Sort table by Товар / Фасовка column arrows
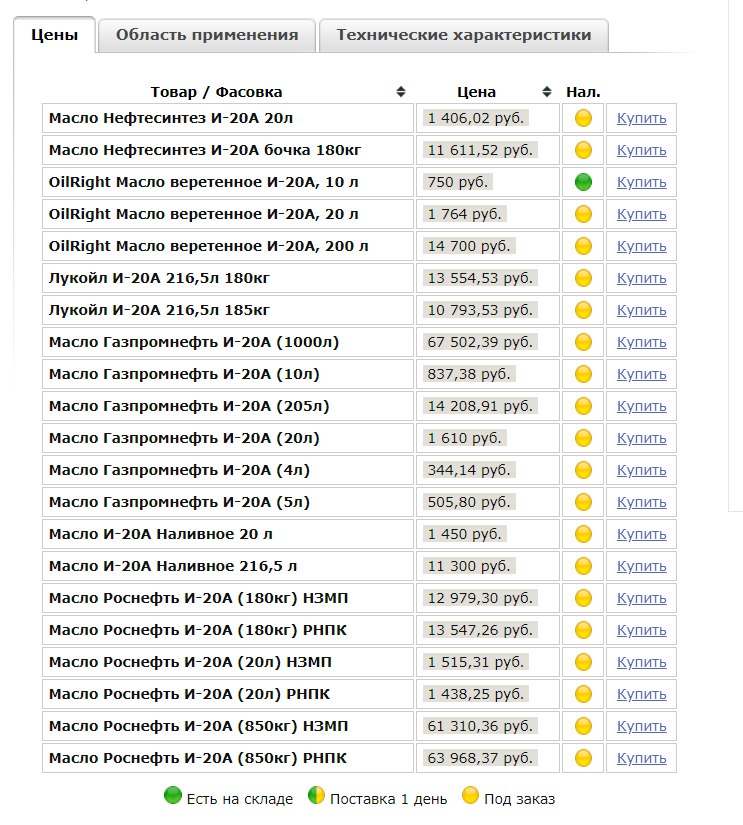The width and height of the screenshot is (743, 825). [401, 92]
